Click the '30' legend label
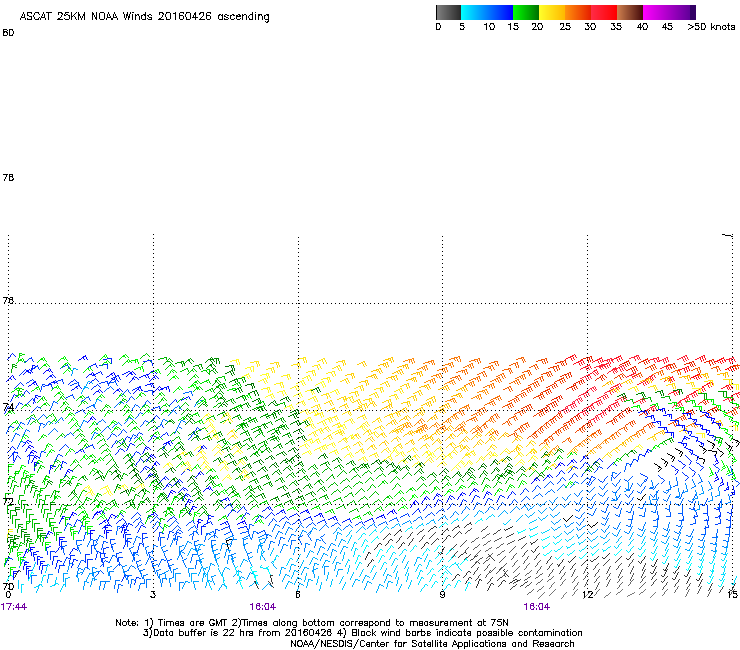This screenshot has height=650, width=740. (x=590, y=27)
